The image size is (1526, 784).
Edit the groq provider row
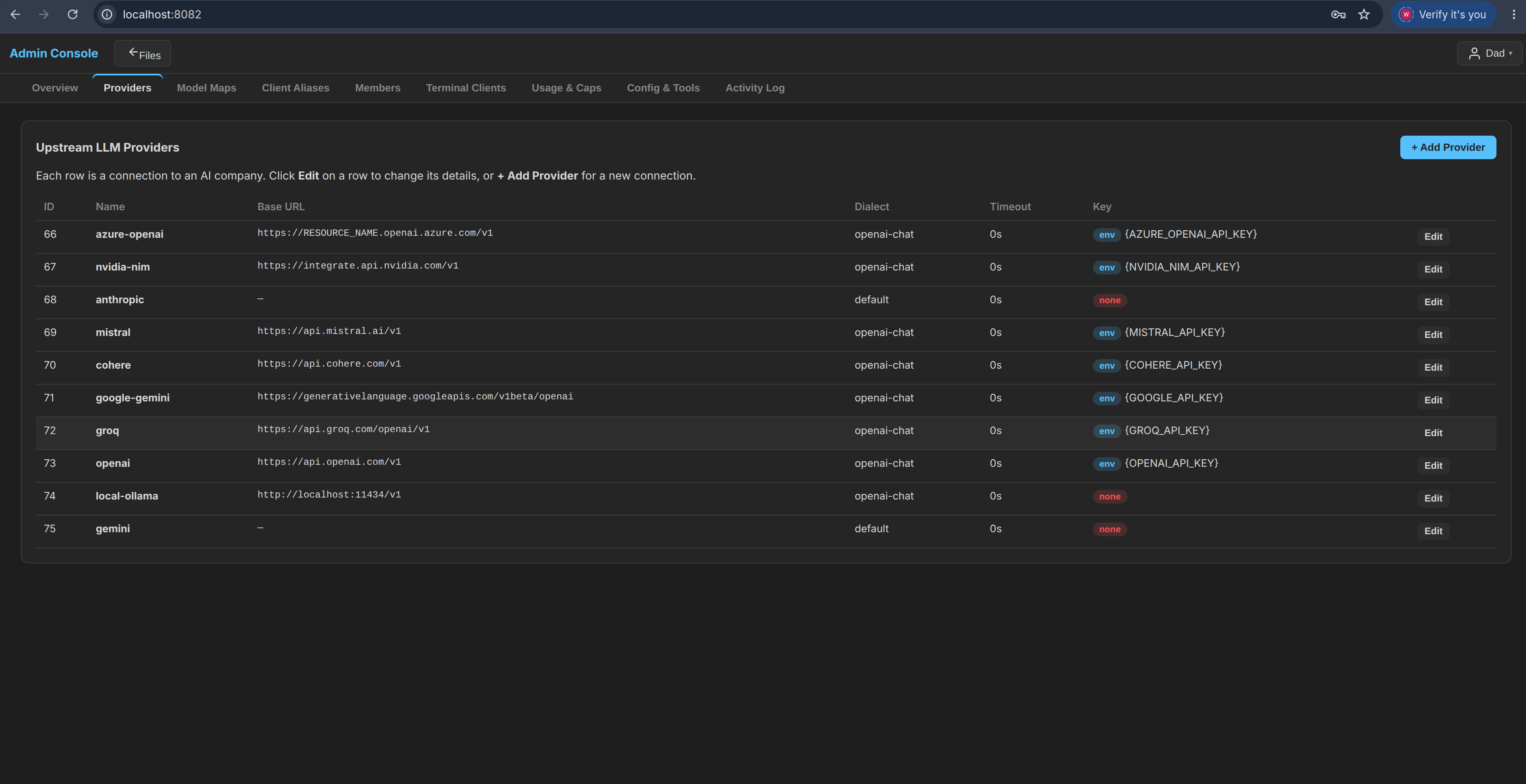[1433, 433]
